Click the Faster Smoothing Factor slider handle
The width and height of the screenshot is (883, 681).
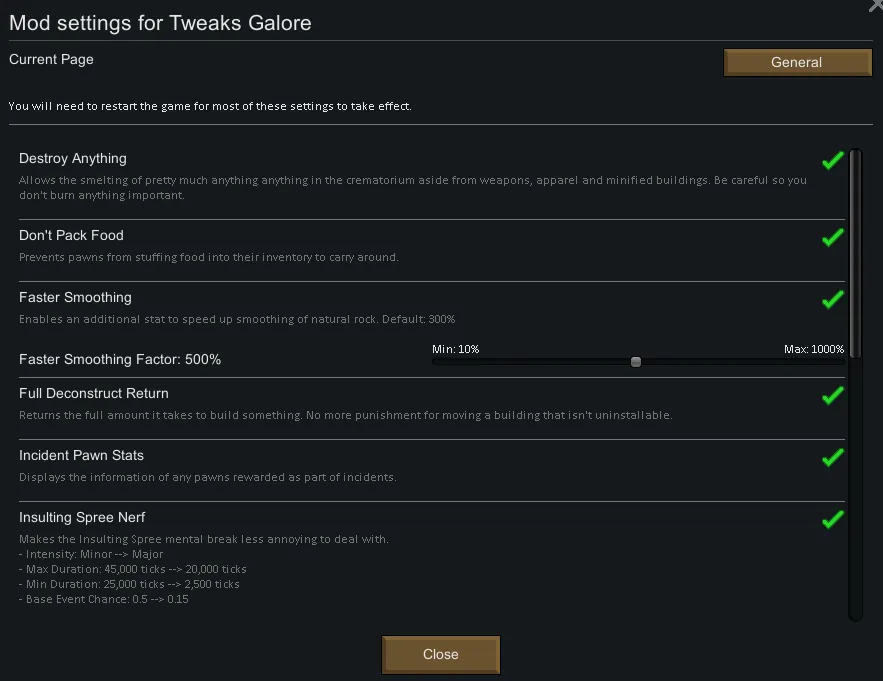point(636,362)
